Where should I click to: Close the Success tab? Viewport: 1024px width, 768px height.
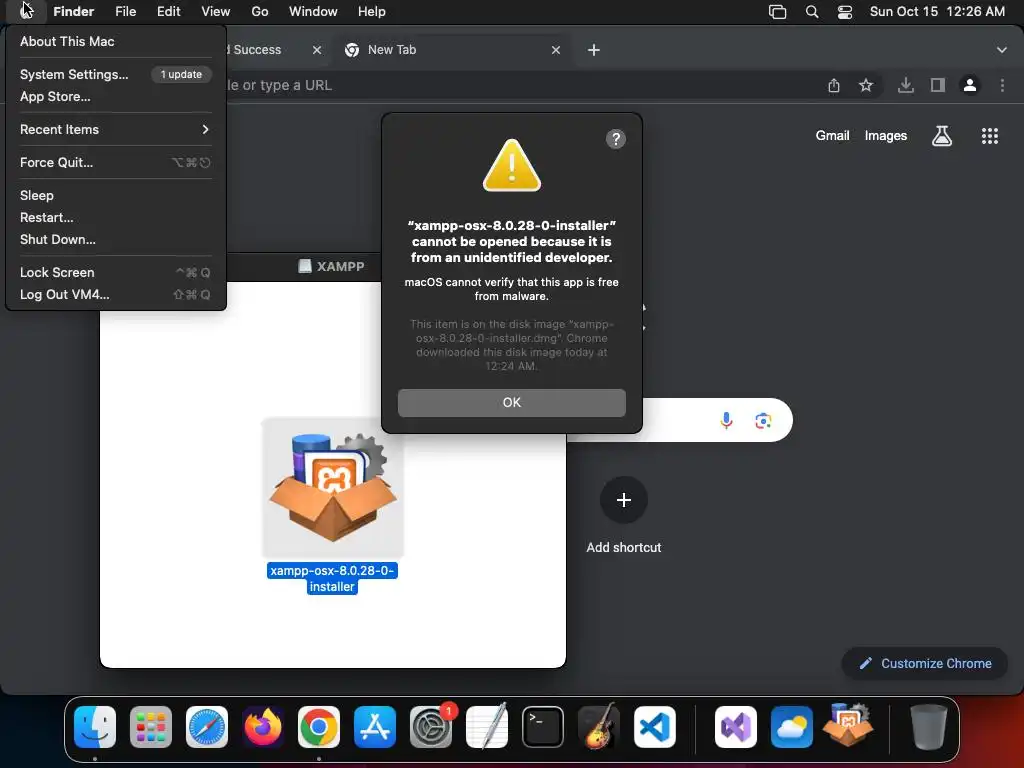pyautogui.click(x=317, y=50)
